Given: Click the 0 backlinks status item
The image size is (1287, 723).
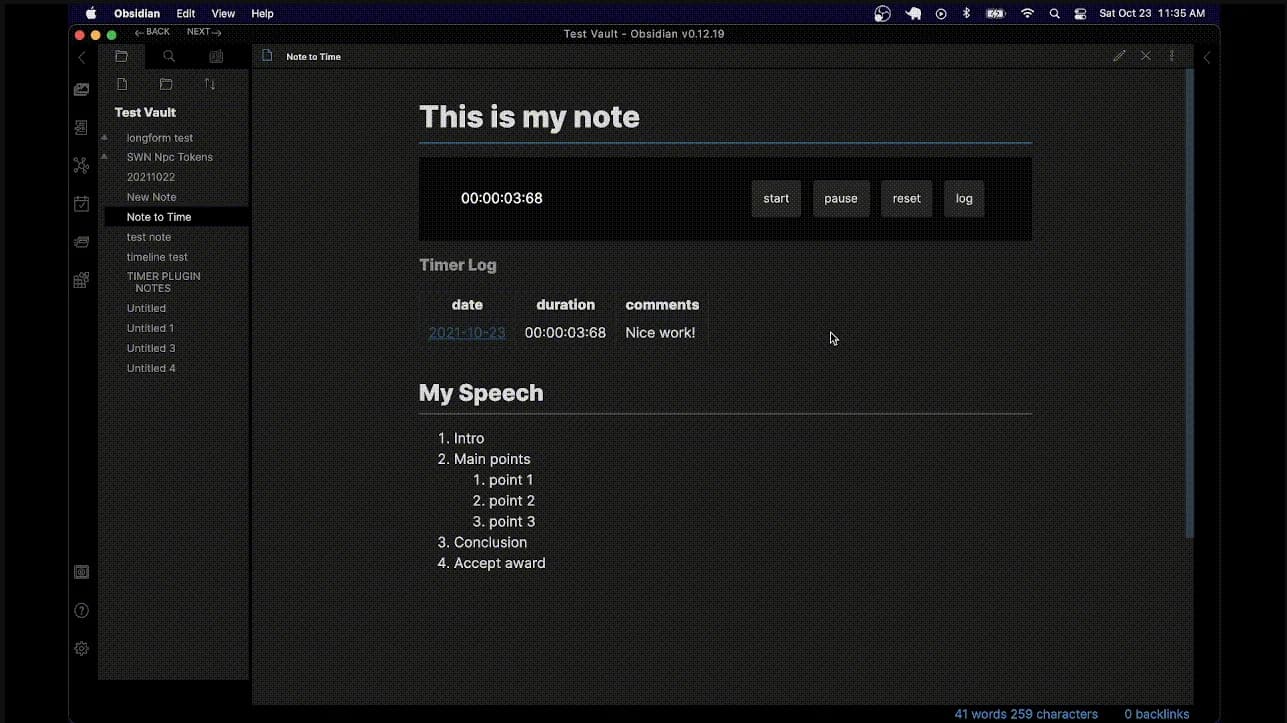Looking at the screenshot, I should click(1157, 714).
